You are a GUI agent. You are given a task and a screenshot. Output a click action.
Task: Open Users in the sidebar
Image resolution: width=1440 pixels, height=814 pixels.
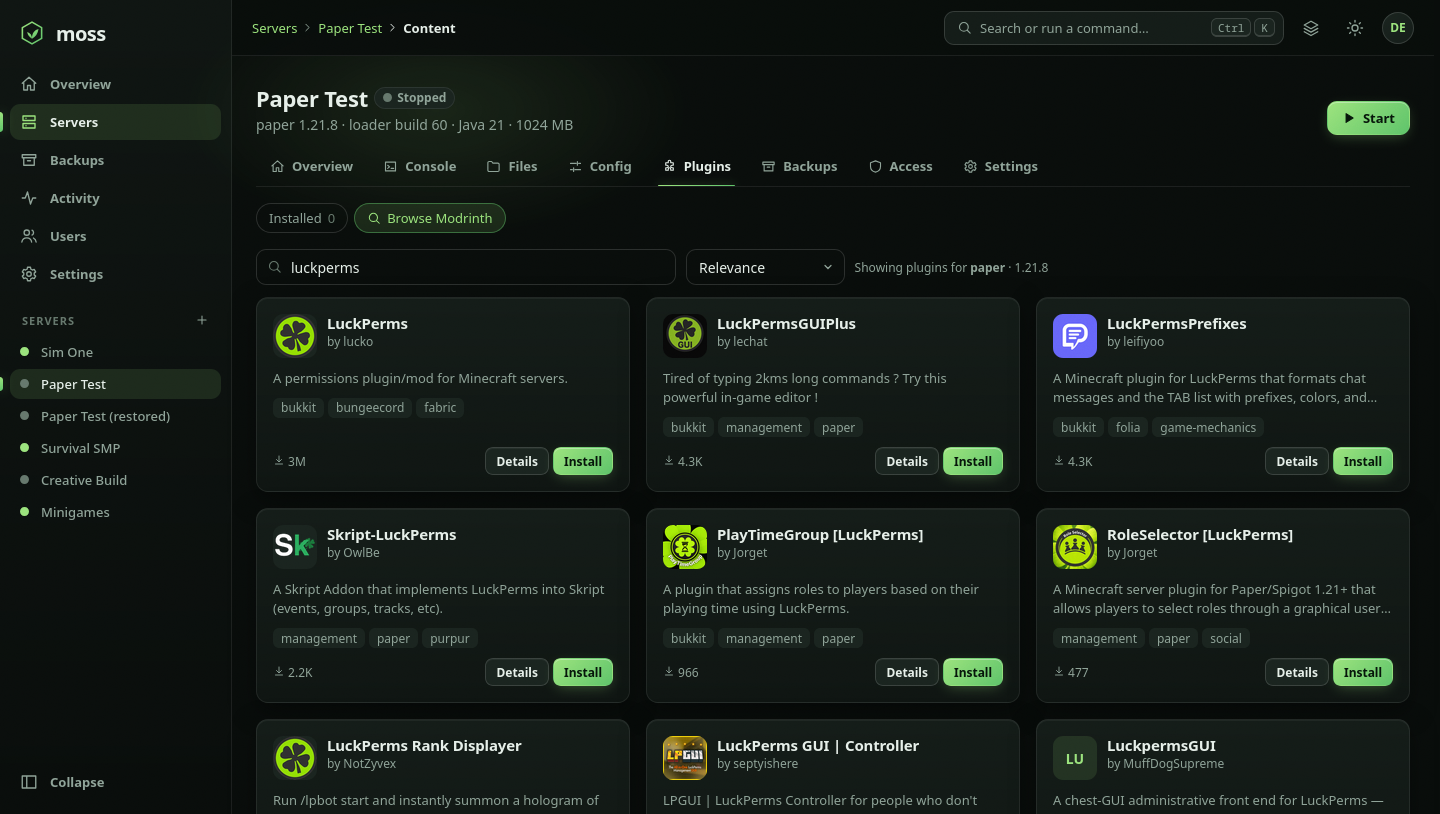pos(115,236)
